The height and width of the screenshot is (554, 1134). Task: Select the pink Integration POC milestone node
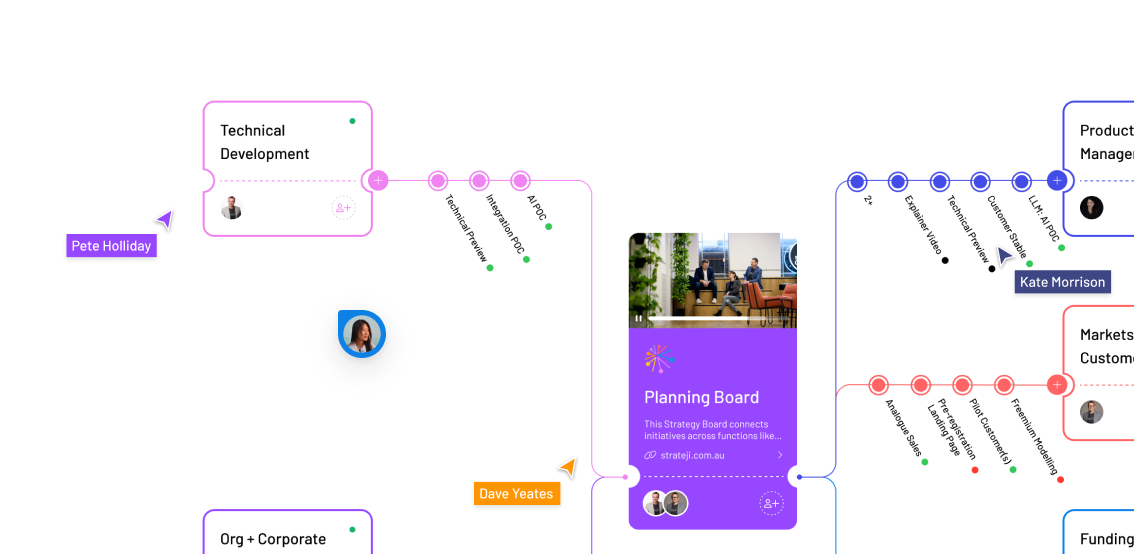coord(479,181)
